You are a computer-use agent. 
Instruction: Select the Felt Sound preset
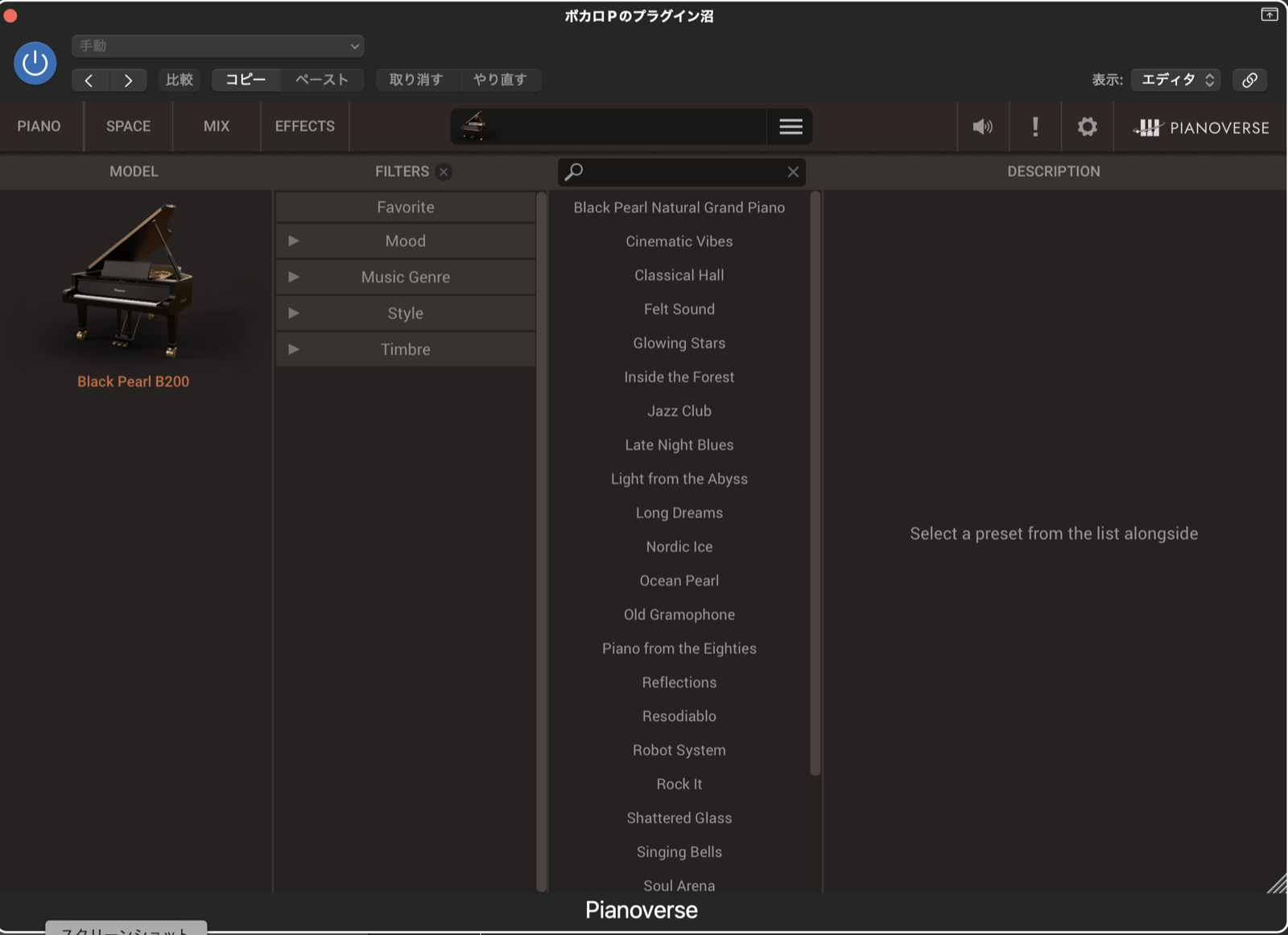pyautogui.click(x=679, y=309)
